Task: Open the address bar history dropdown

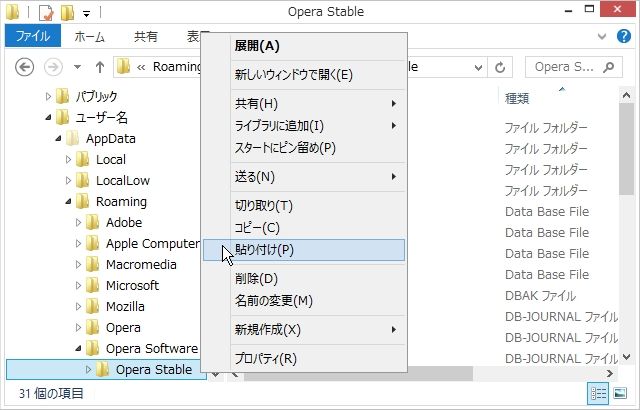Action: [x=478, y=68]
